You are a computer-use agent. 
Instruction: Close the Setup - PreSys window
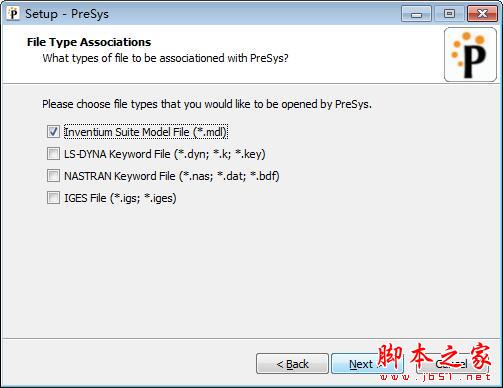coord(482,14)
